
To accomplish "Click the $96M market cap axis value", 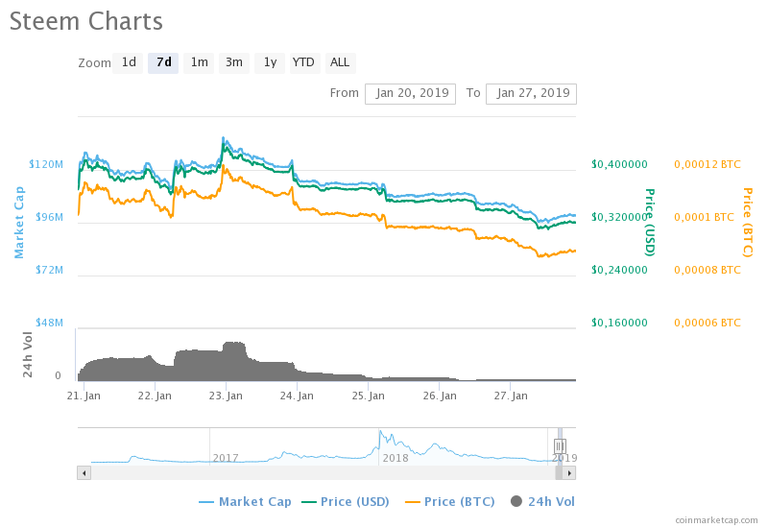I will [x=49, y=217].
